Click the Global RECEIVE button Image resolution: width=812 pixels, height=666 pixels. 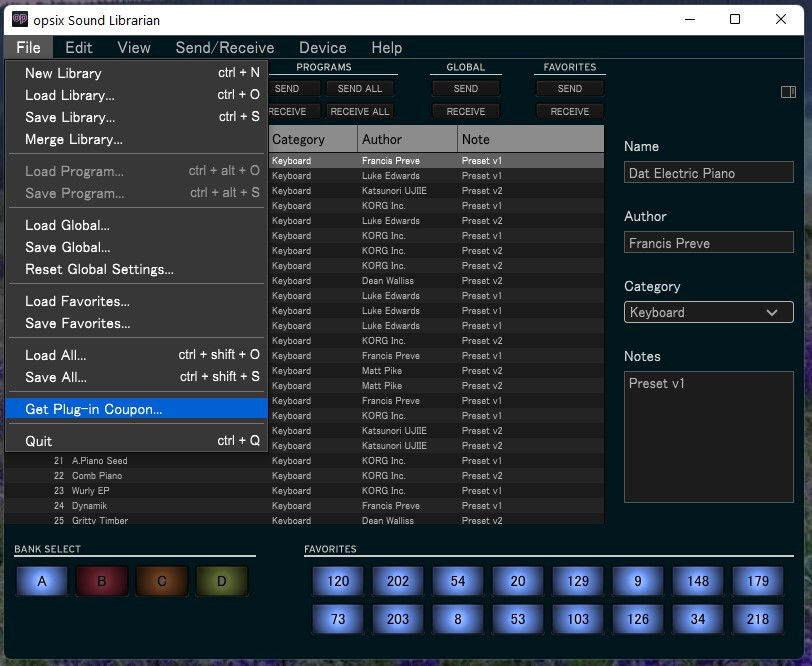click(466, 111)
